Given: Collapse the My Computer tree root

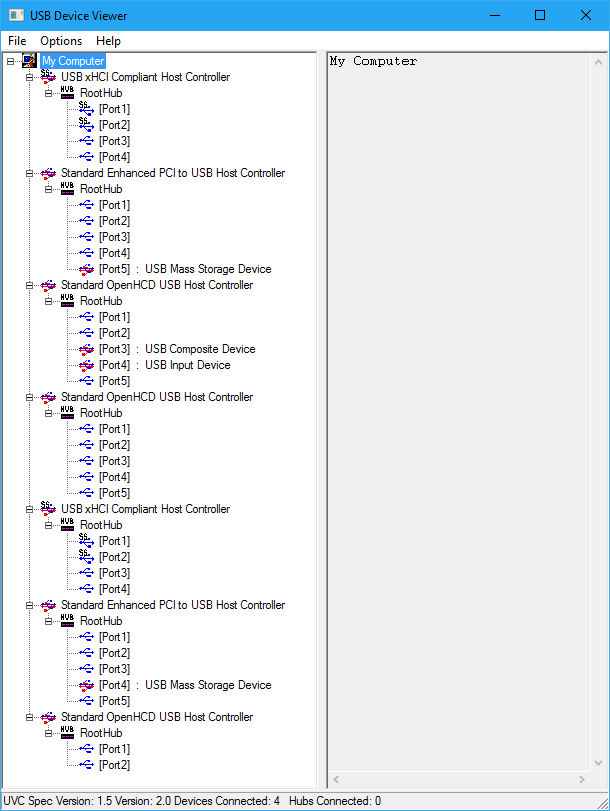Looking at the screenshot, I should [x=10, y=61].
